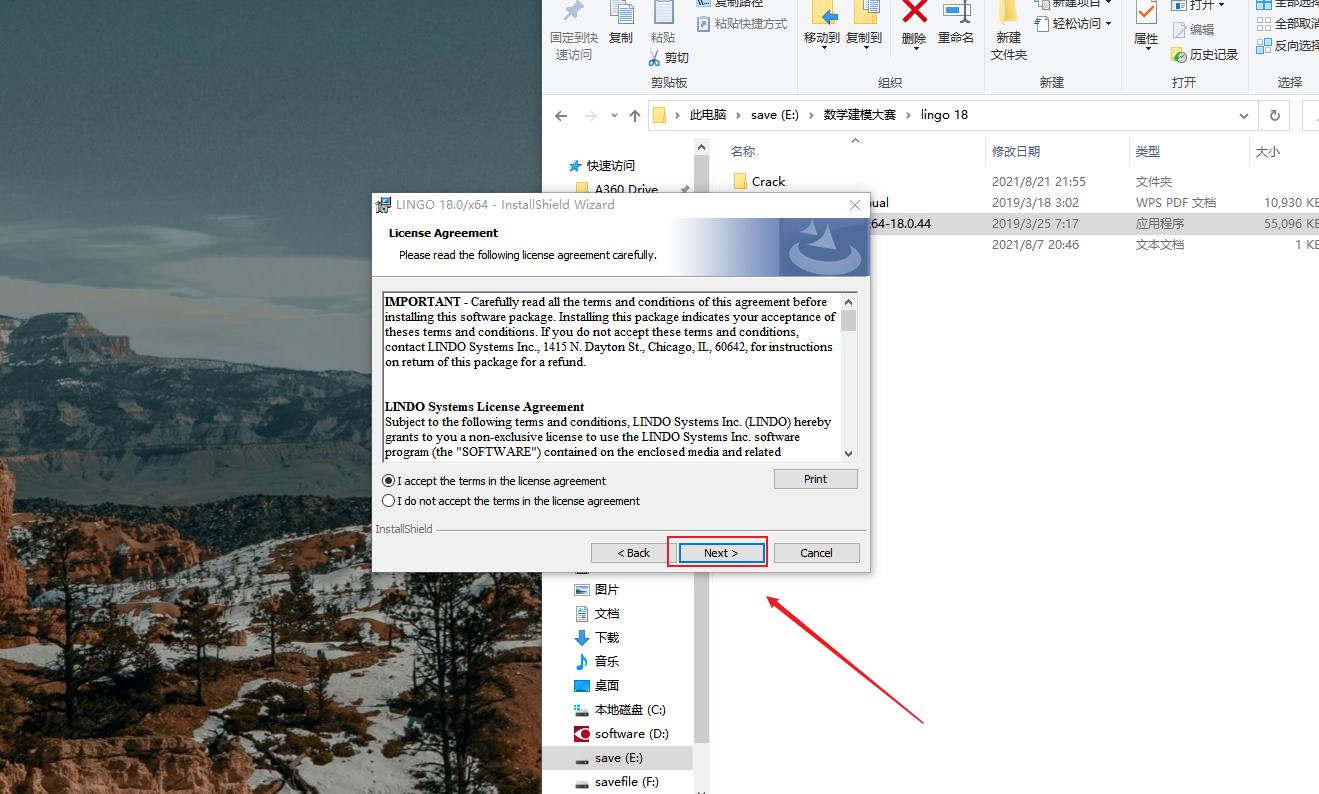1319x794 pixels.
Task: Select savefile (F:) drive in sidebar
Action: pyautogui.click(x=626, y=782)
